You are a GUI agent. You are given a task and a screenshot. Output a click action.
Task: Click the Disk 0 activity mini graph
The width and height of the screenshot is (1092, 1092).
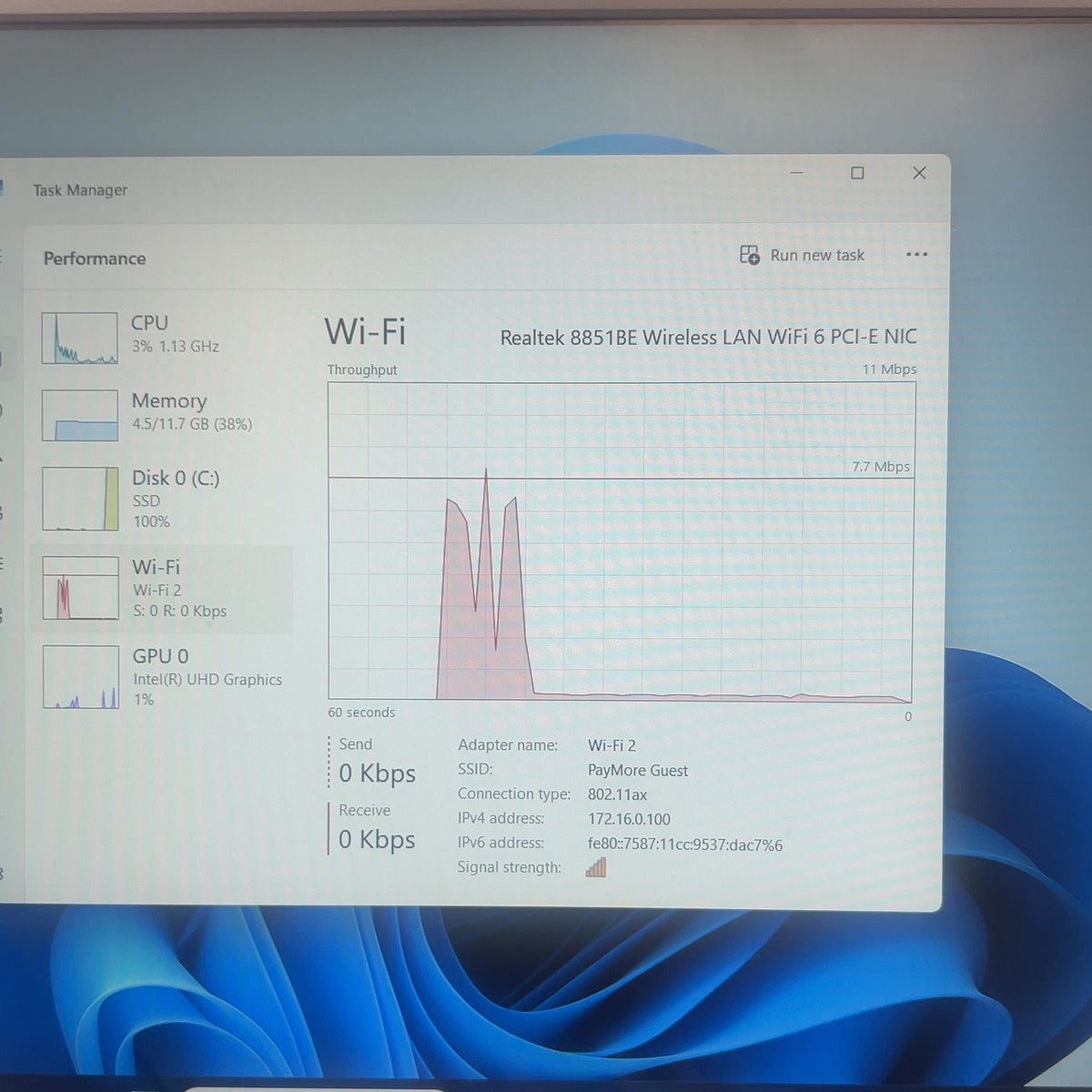(x=80, y=499)
